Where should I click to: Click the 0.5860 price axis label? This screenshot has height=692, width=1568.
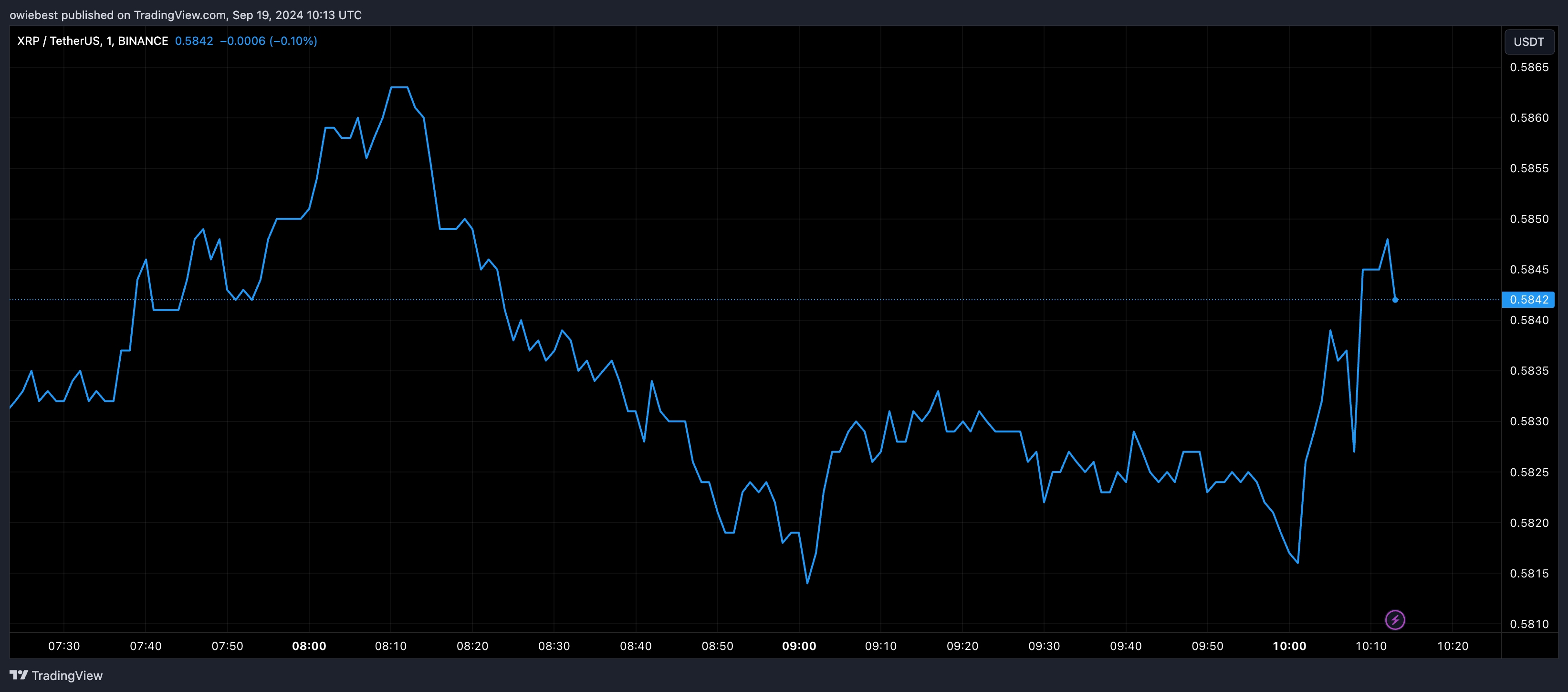point(1529,117)
